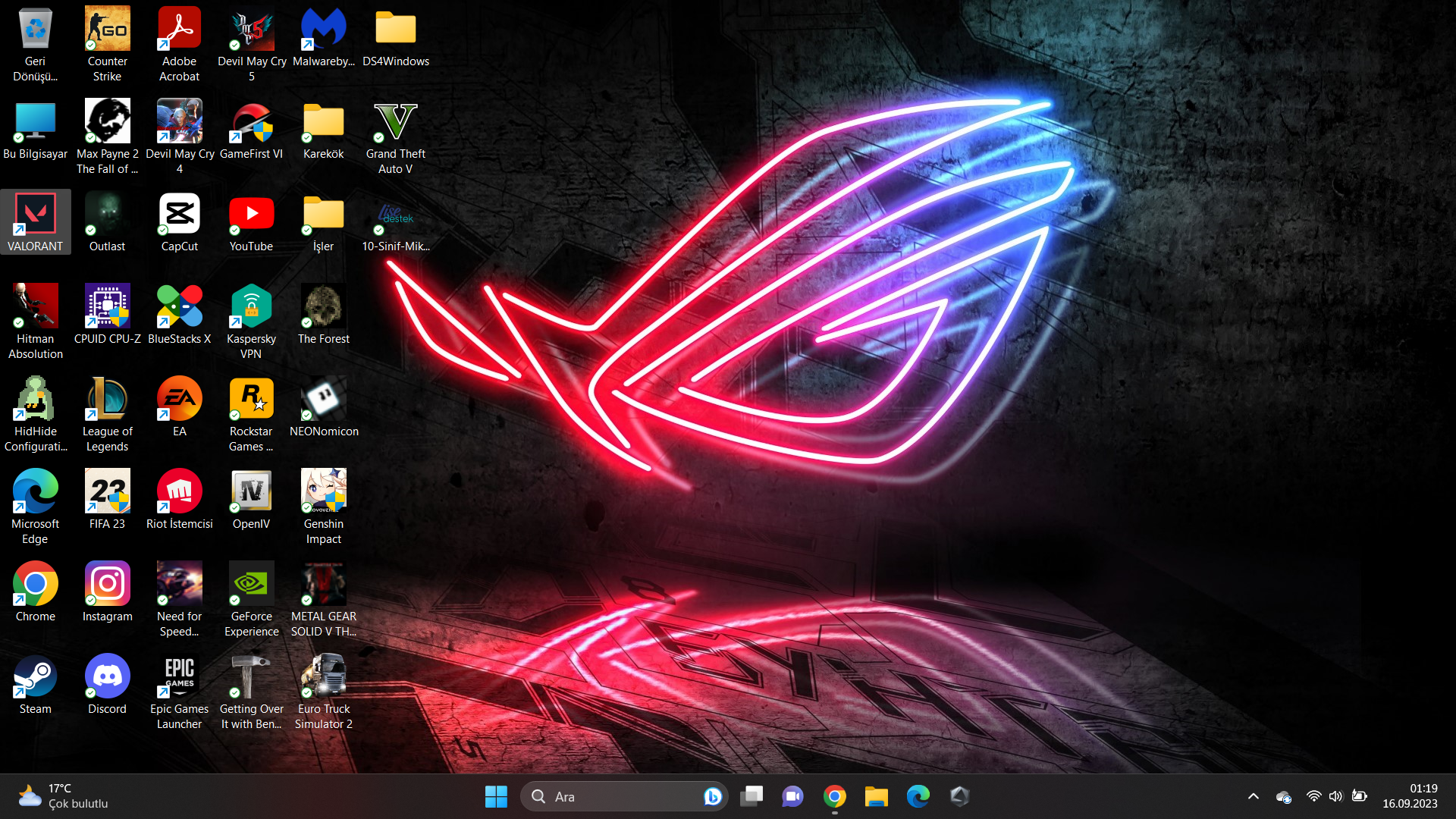Open the DS4Windows folder
The width and height of the screenshot is (1456, 819).
395,36
